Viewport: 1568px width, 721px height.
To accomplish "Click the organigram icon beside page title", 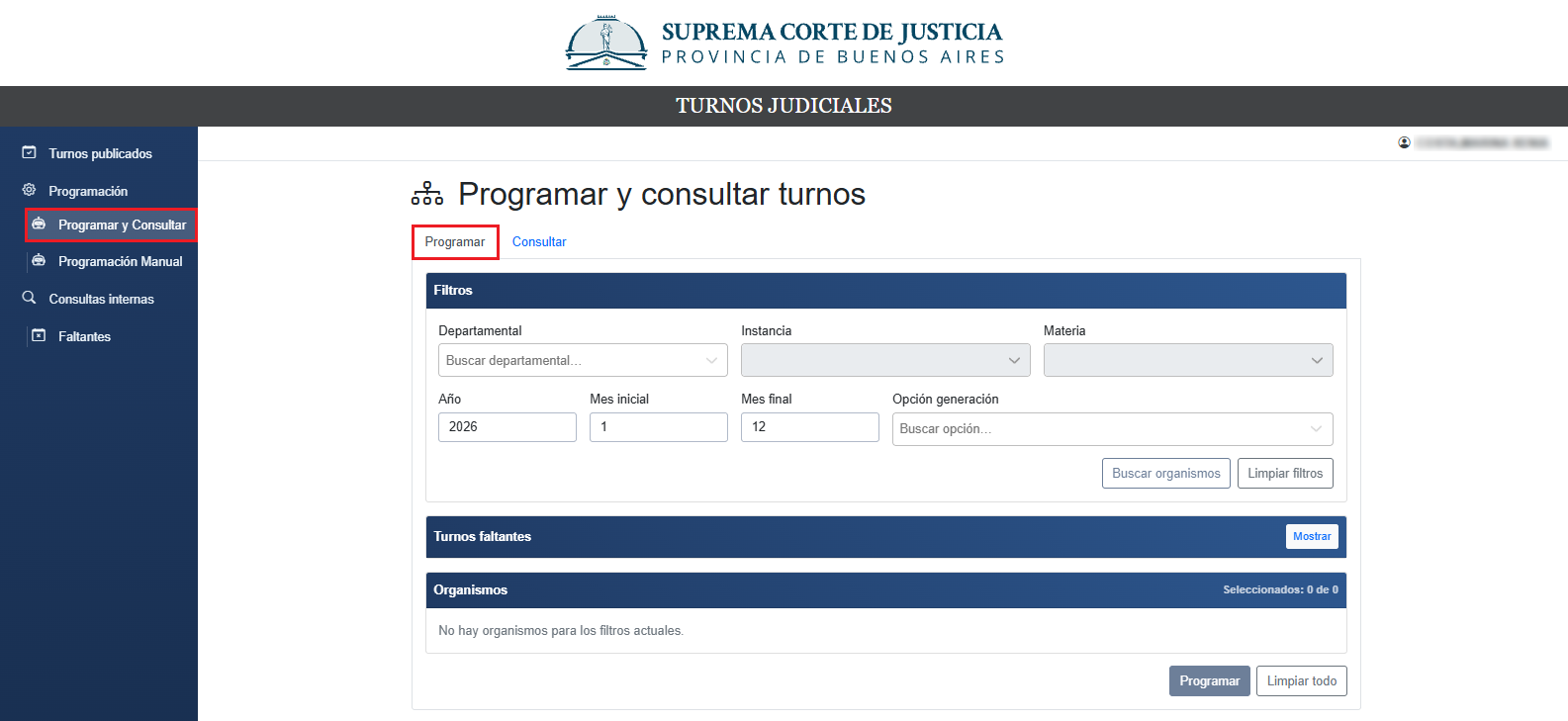I will point(427,194).
